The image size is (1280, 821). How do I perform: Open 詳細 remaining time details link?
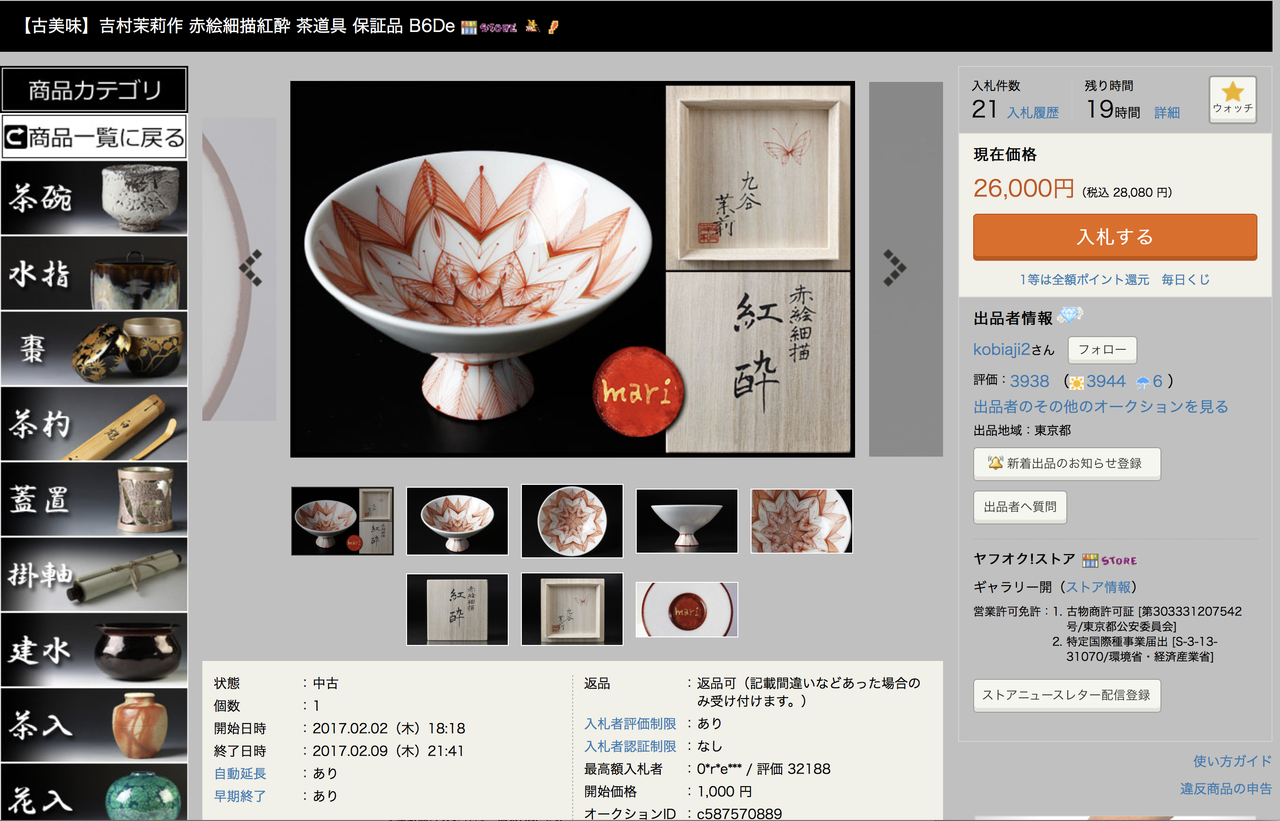pos(1167,113)
